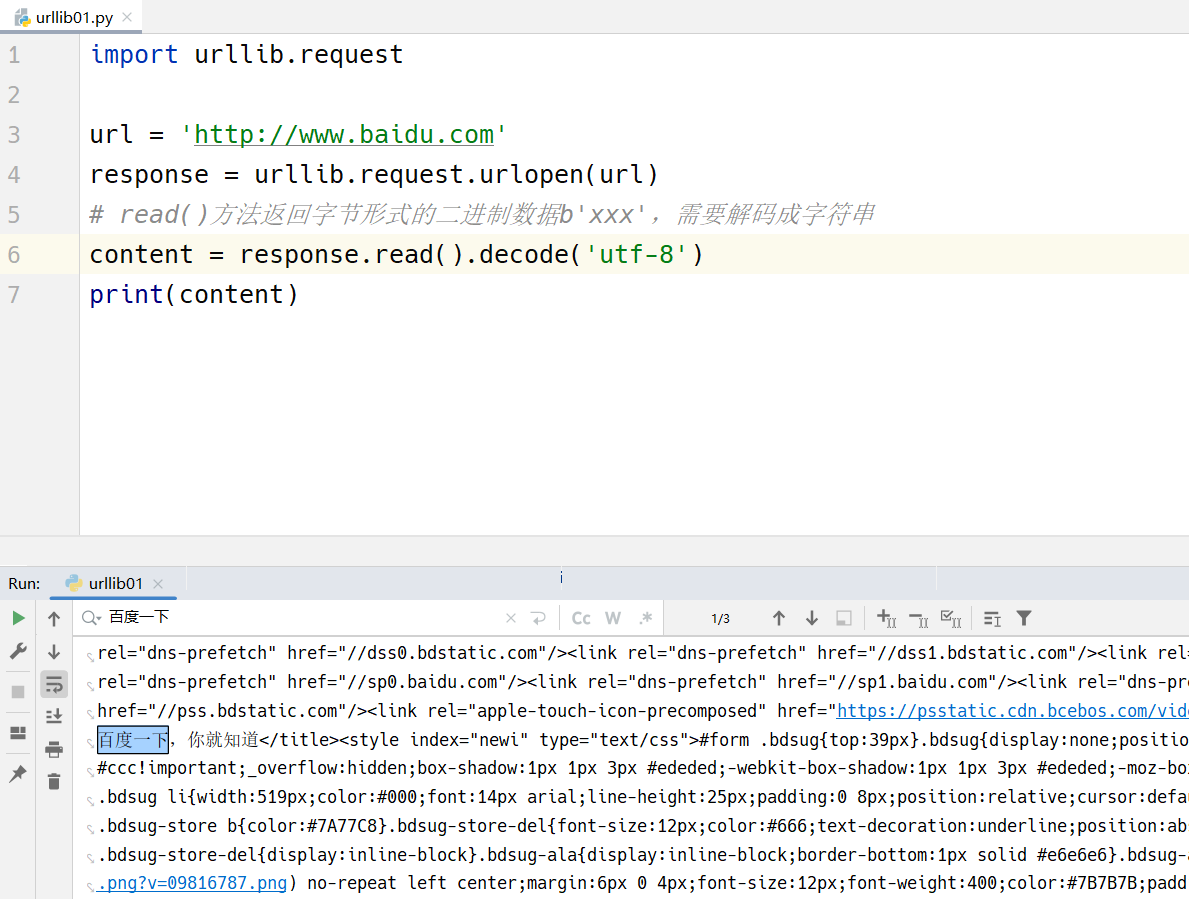1189x899 pixels.
Task: Click urlopen(url) call on line 4
Action: tap(569, 174)
